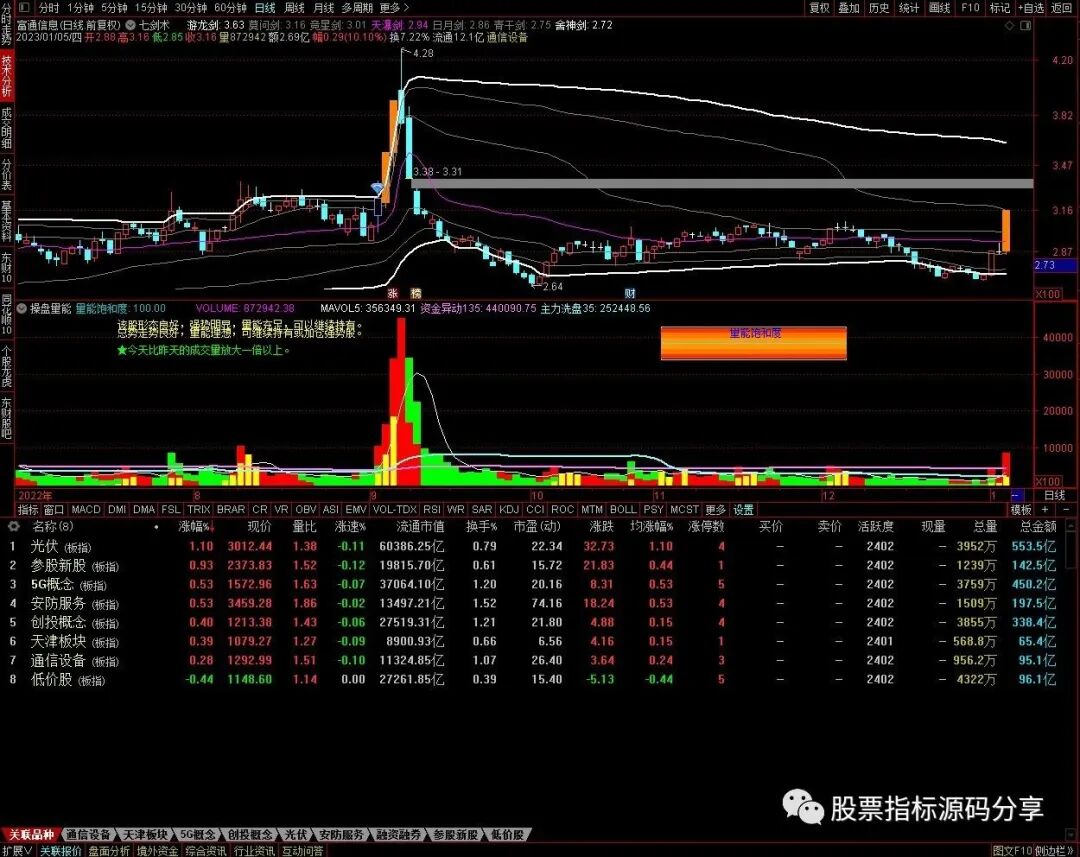The width and height of the screenshot is (1080, 857).
Task: Expand the 更多 periods menu
Action: (x=393, y=8)
